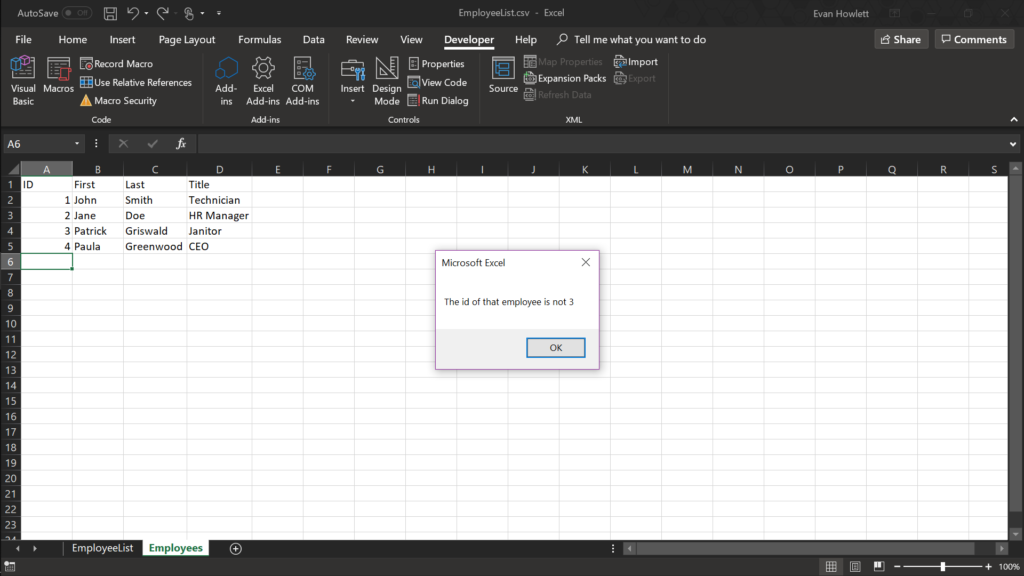1024x576 pixels.
Task: Toggle the AutoSave switch
Action: [77, 14]
